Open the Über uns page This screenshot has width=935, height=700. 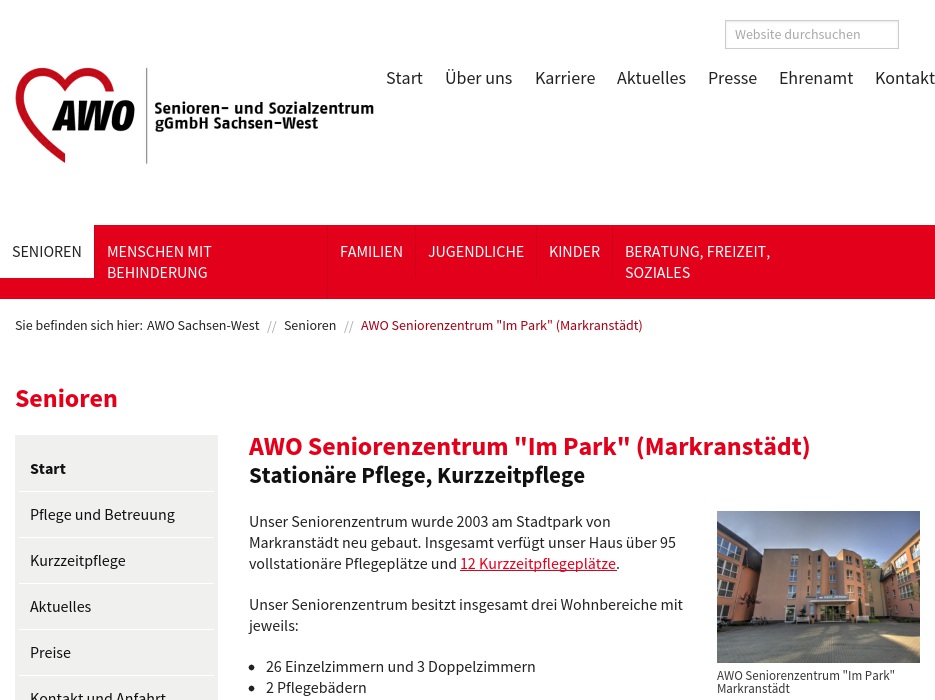click(x=478, y=77)
